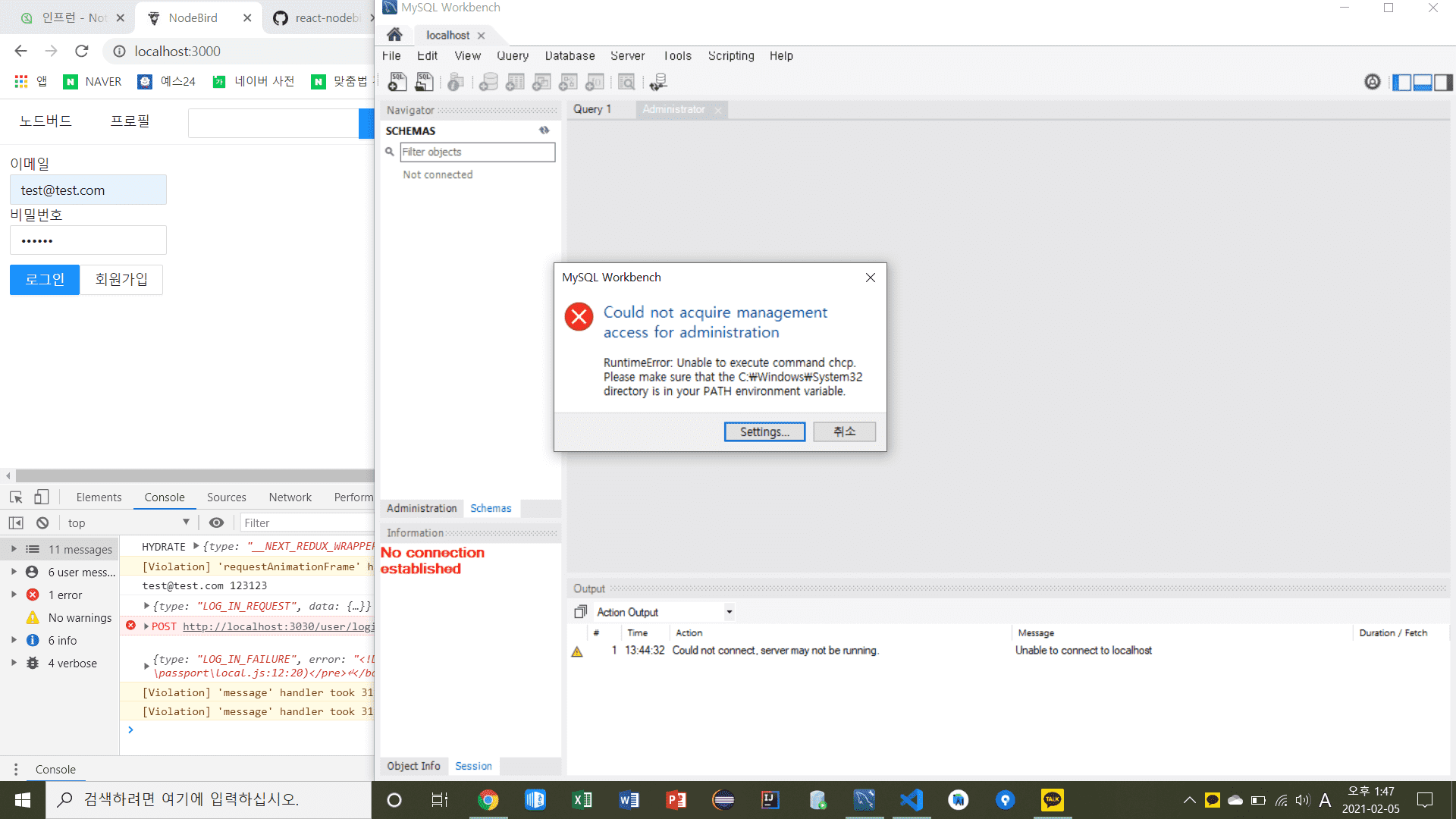Click the inspect element picker icon

click(x=16, y=497)
